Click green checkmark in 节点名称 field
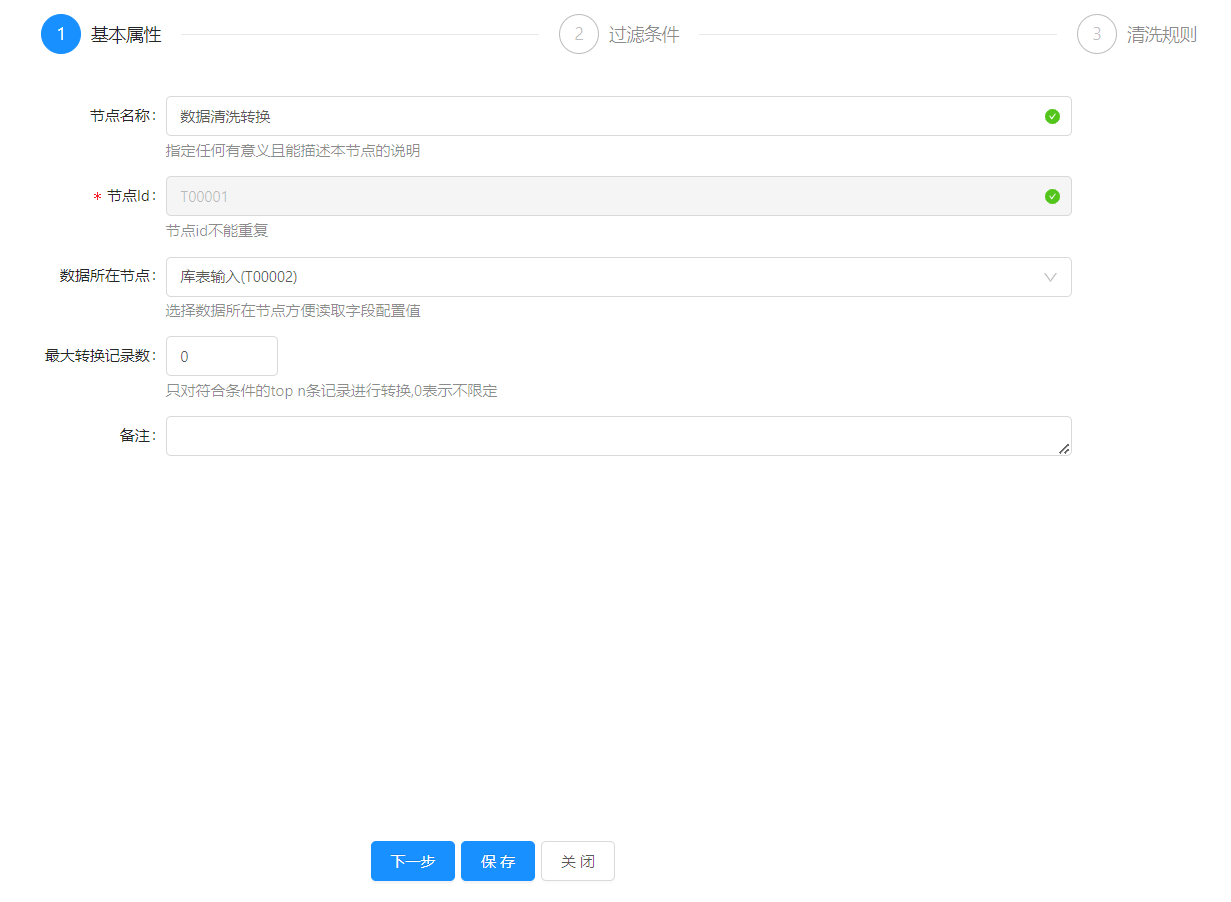This screenshot has height=902, width=1231. point(1052,116)
